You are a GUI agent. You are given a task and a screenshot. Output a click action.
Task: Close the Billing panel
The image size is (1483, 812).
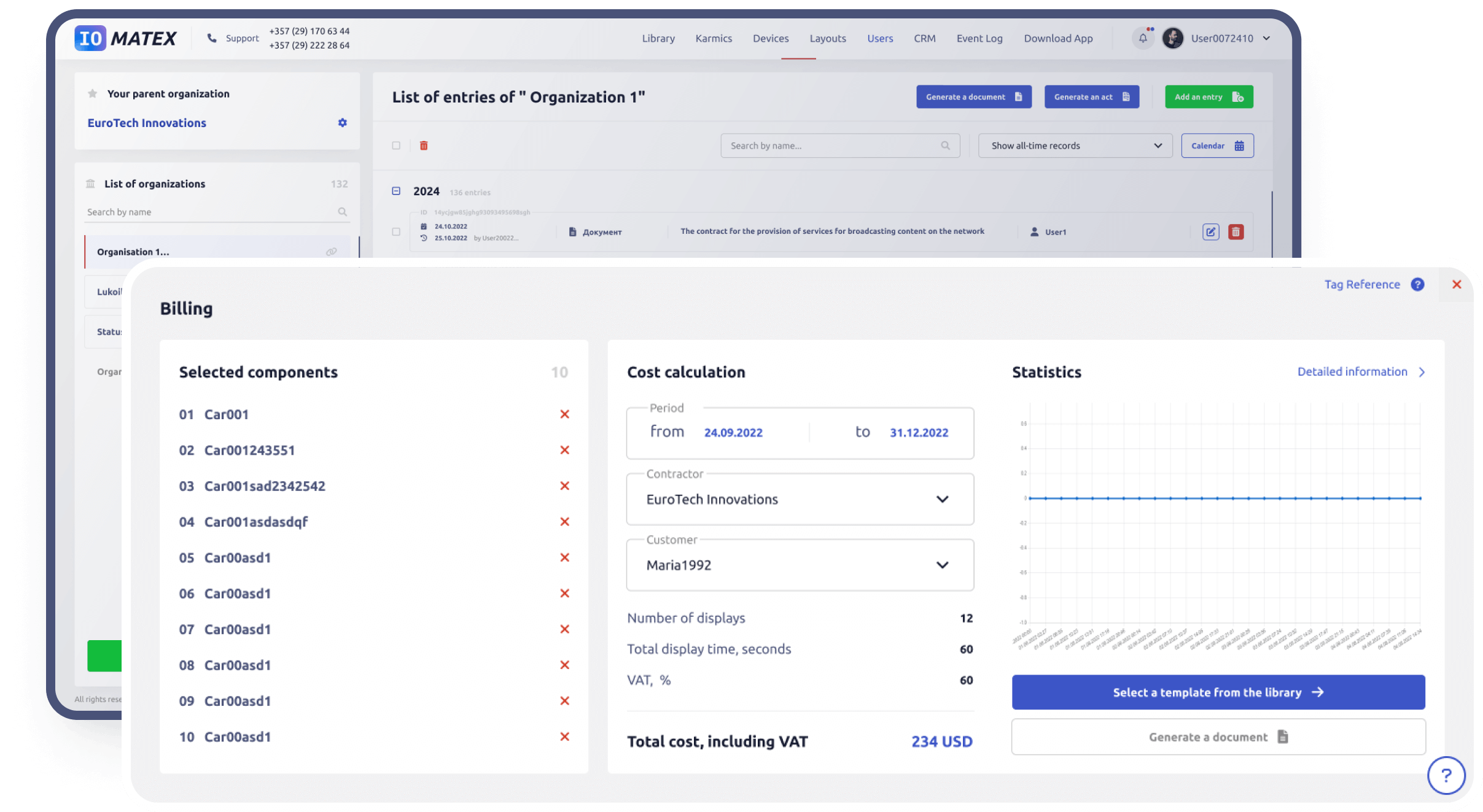click(x=1457, y=284)
